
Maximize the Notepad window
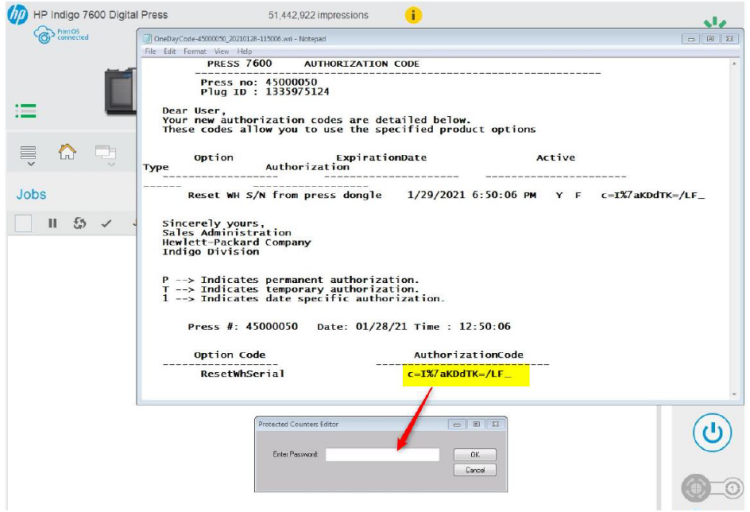click(710, 39)
